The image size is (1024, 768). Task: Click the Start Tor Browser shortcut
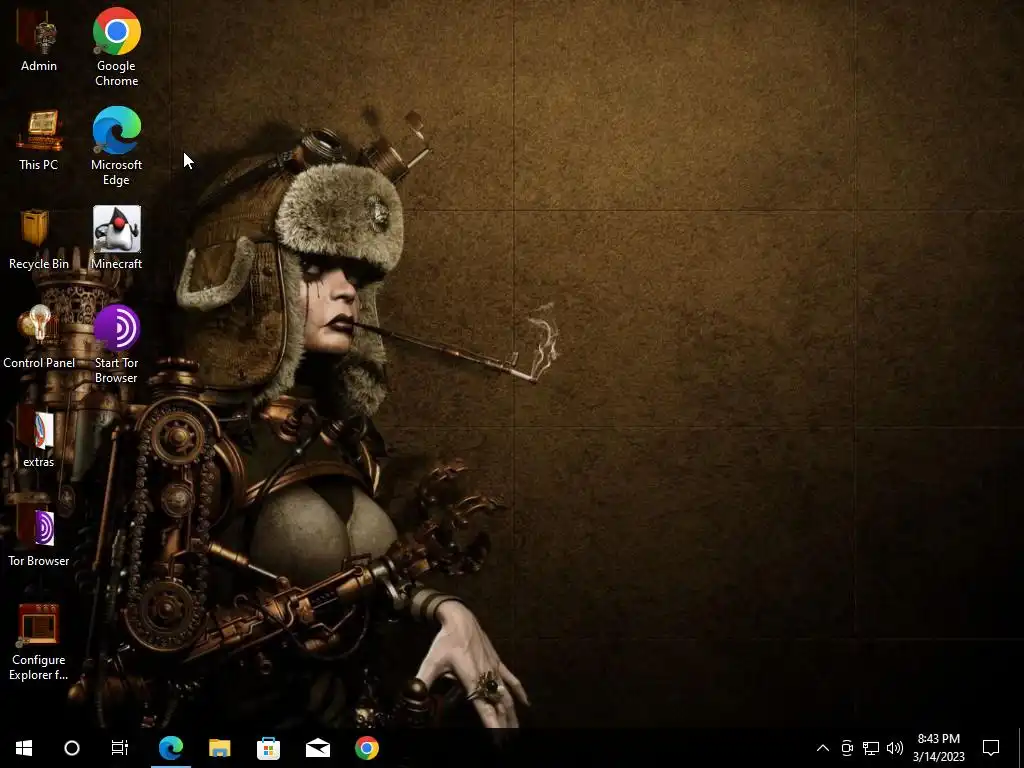pos(116,344)
